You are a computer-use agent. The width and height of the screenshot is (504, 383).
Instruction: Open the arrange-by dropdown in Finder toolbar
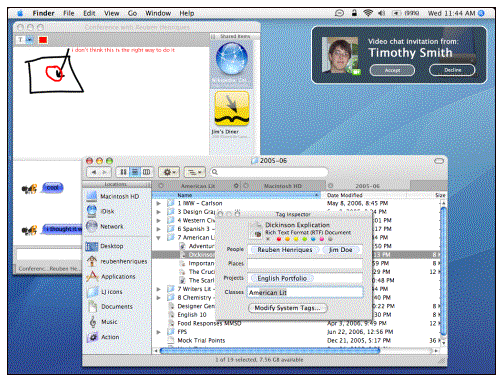click(x=194, y=172)
